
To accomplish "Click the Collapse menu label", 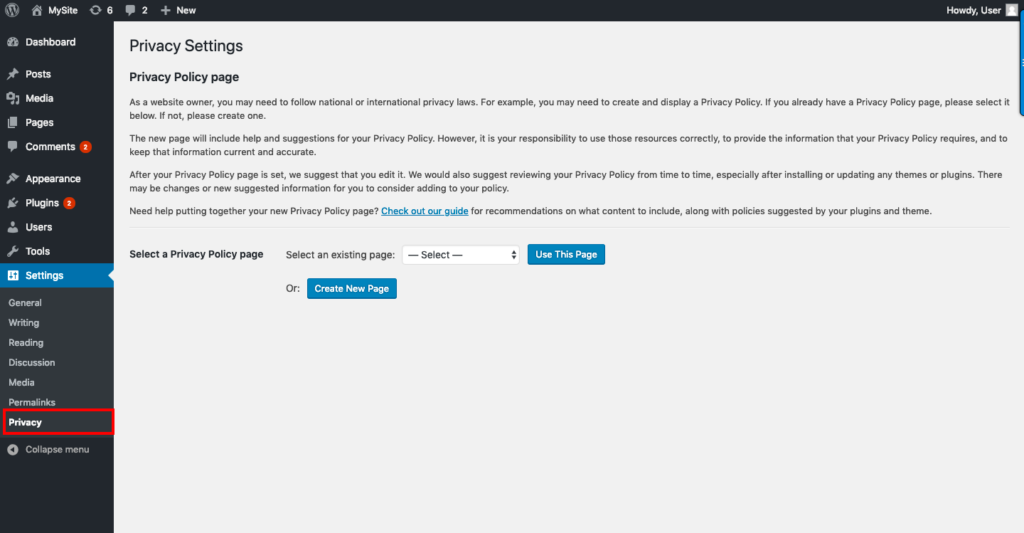I will 57,449.
